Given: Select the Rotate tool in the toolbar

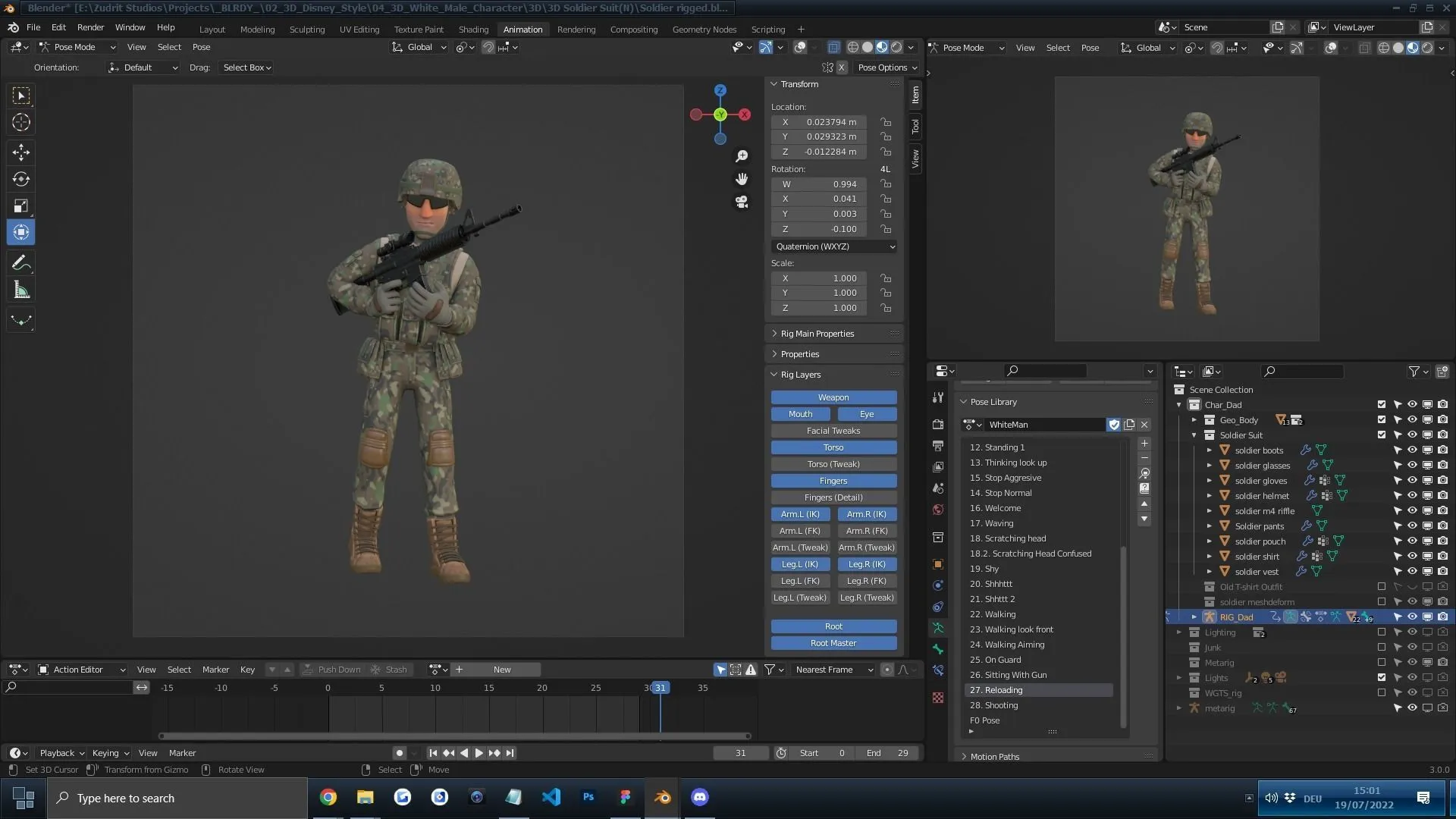Looking at the screenshot, I should [x=20, y=179].
